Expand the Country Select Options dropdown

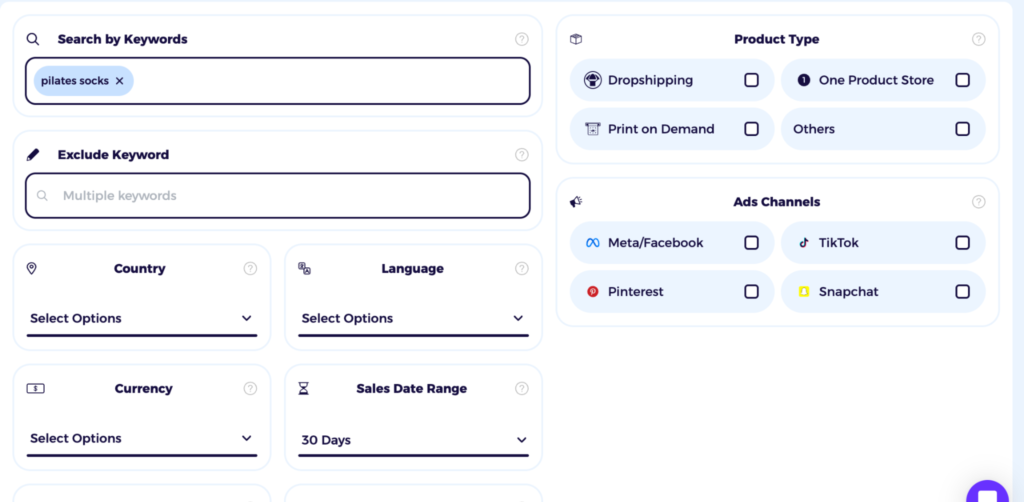click(142, 319)
